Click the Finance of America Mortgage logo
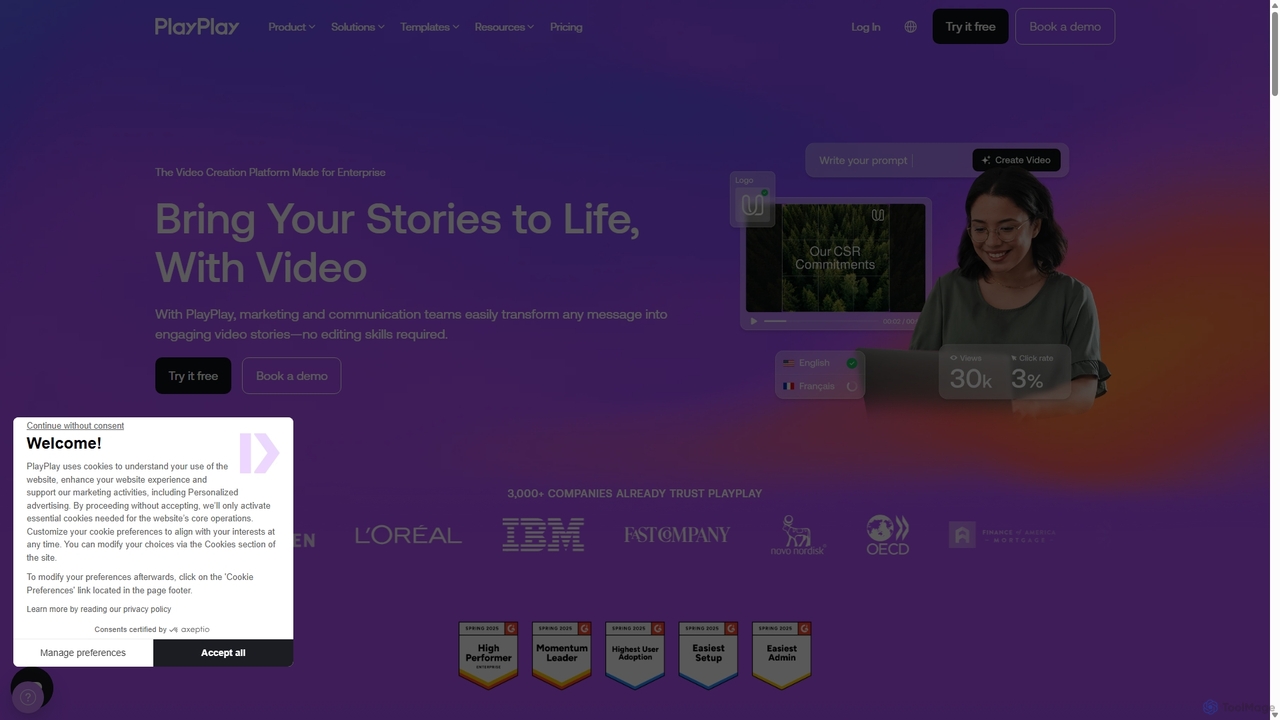The width and height of the screenshot is (1280, 720). (x=1002, y=535)
